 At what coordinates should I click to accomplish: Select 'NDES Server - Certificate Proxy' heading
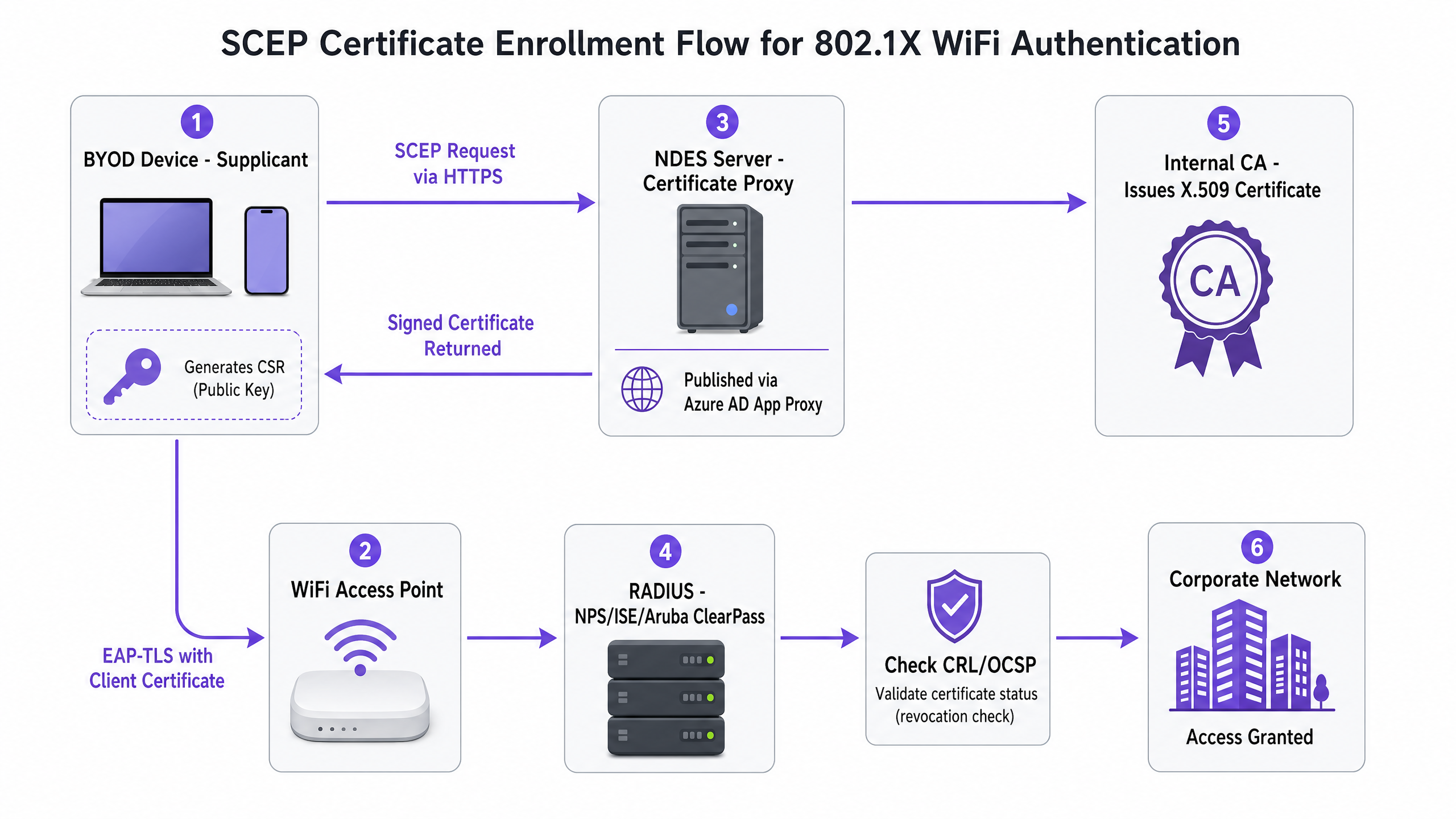pyautogui.click(x=718, y=171)
